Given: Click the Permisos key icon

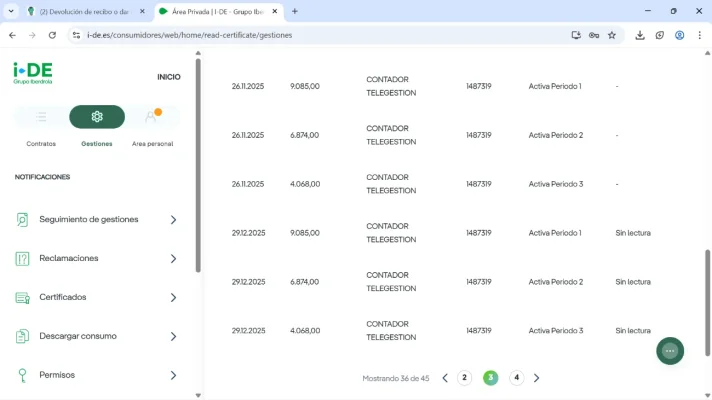Looking at the screenshot, I should (x=22, y=375).
